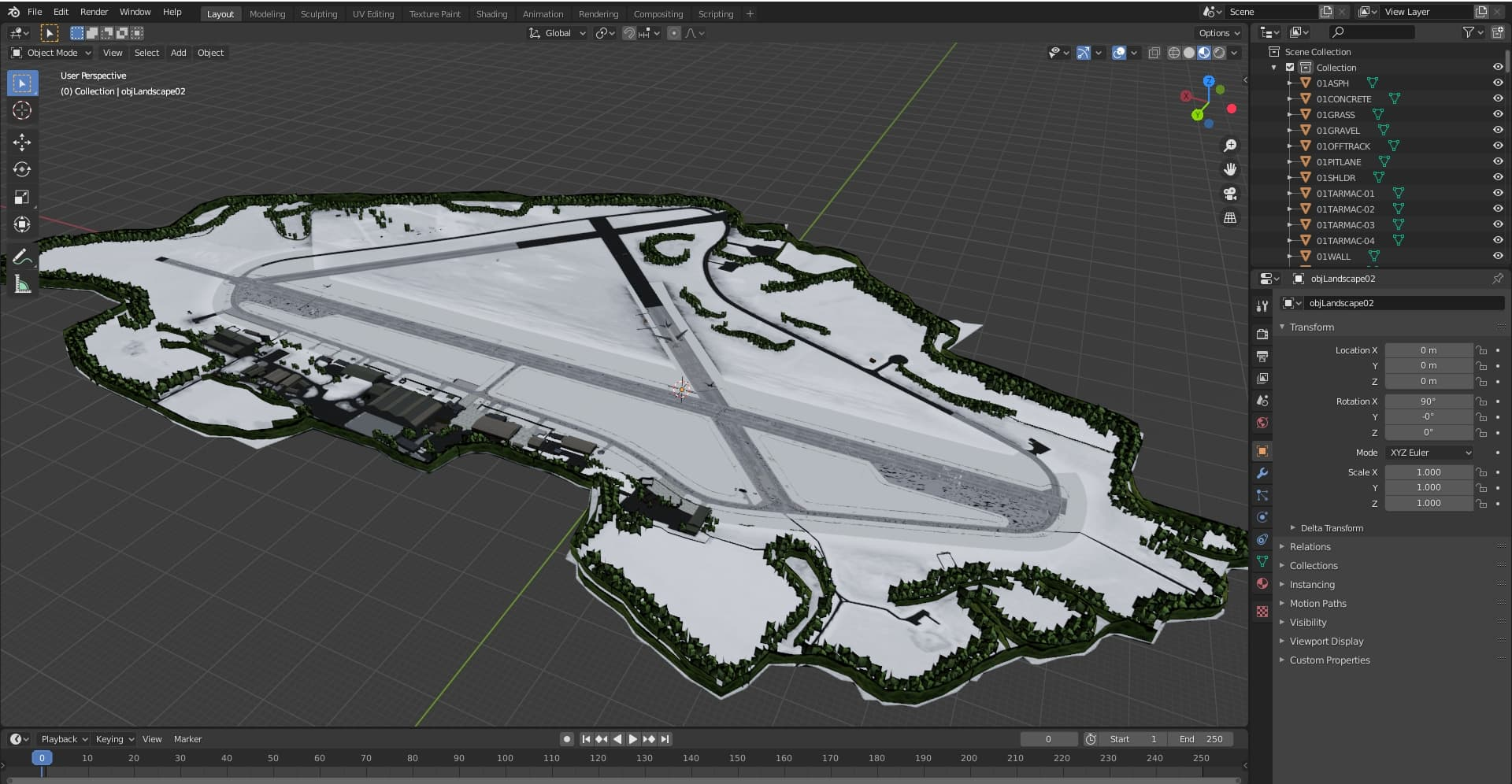Activate the Scale tool

pos(22,197)
